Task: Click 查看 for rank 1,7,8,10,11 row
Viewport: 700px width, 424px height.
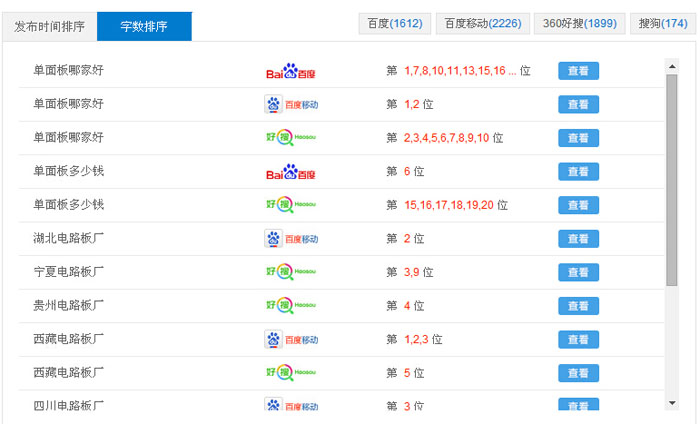Action: tap(578, 71)
